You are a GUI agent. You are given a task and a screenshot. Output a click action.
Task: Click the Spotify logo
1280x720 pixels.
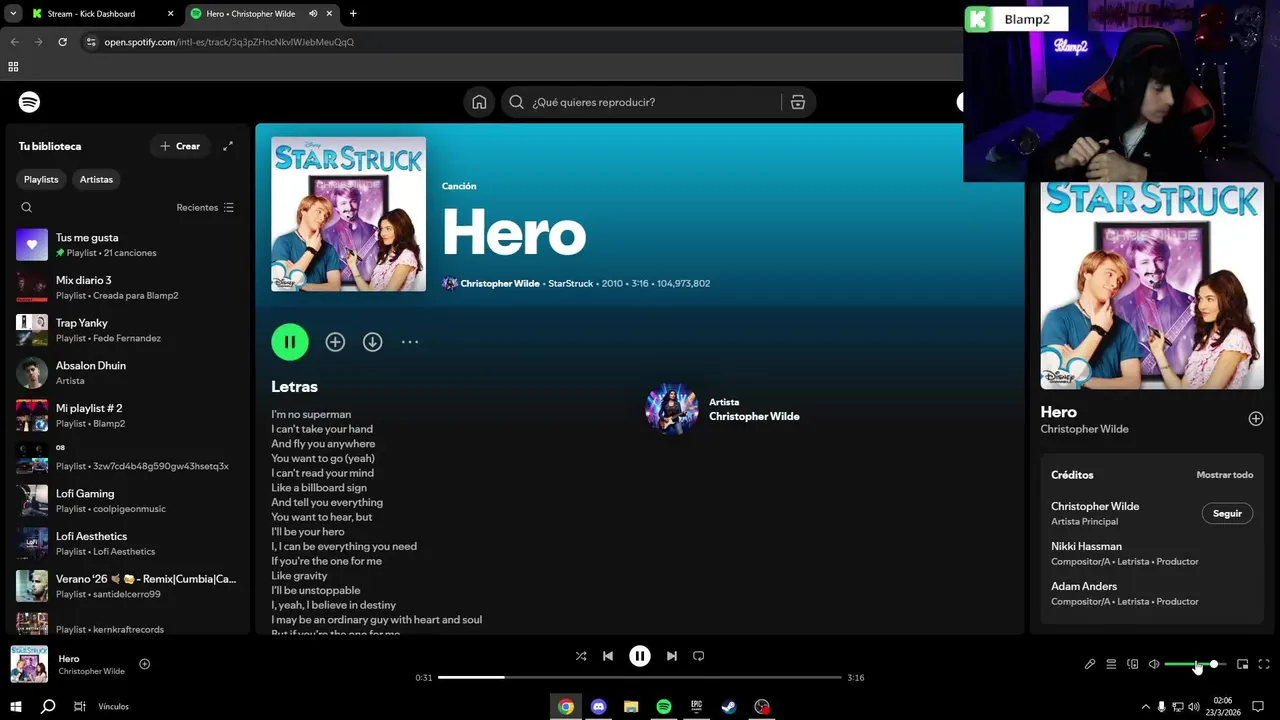(x=29, y=102)
